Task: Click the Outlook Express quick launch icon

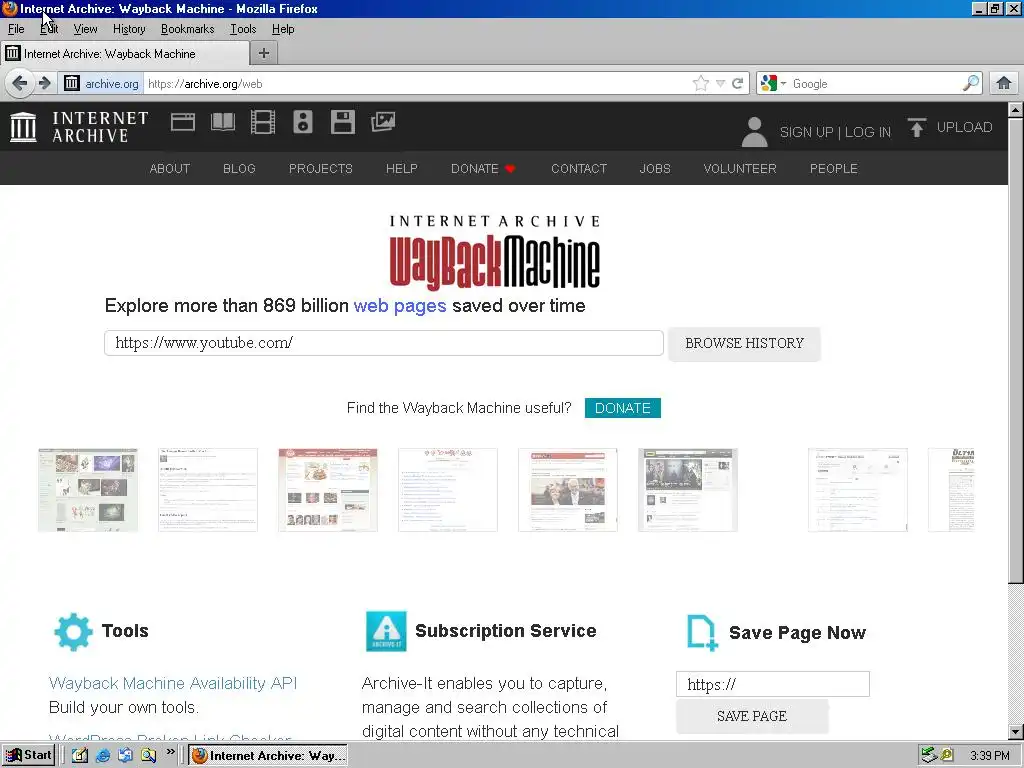Action: 125,756
